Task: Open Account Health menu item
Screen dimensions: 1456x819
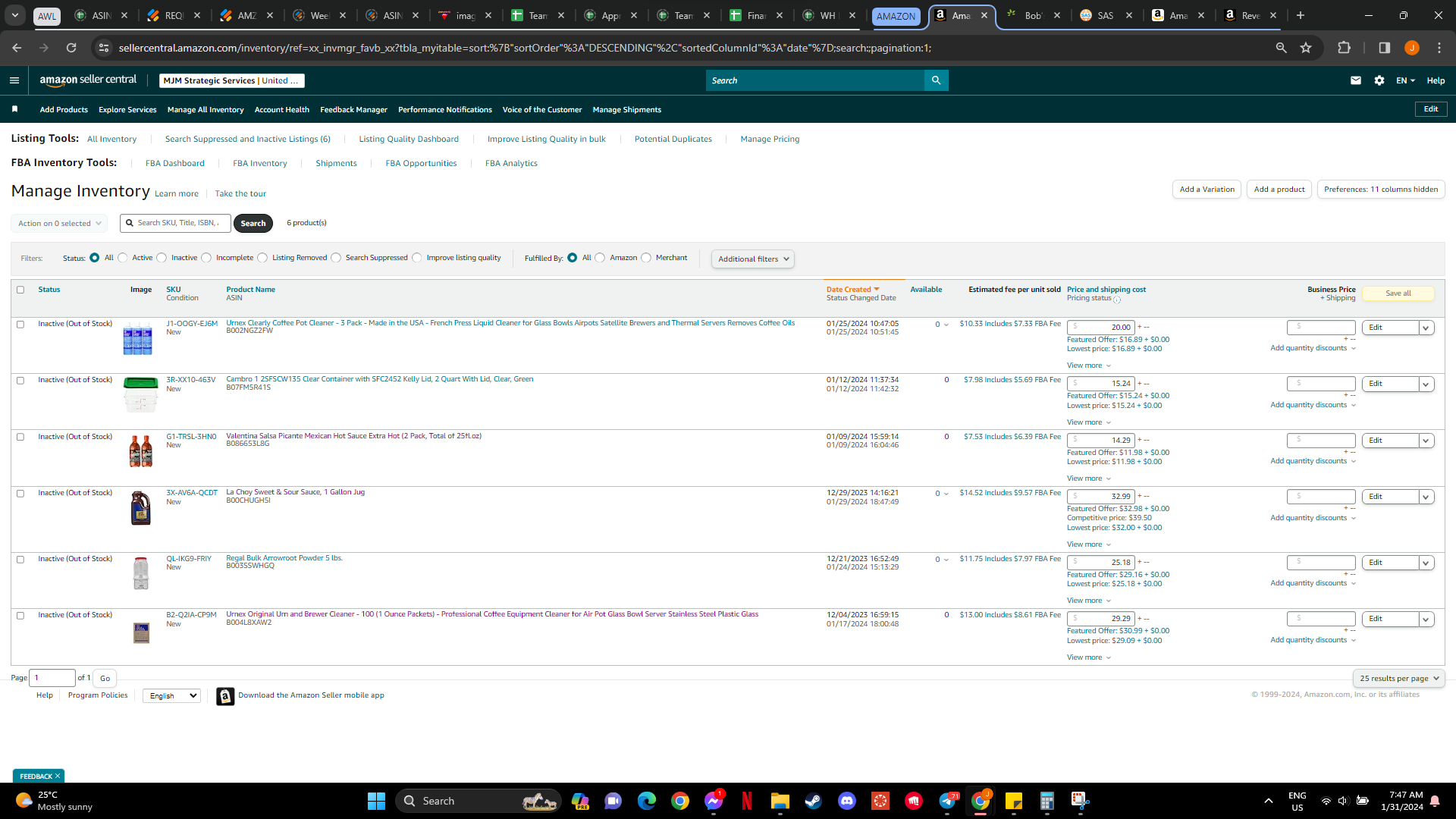Action: click(x=282, y=110)
